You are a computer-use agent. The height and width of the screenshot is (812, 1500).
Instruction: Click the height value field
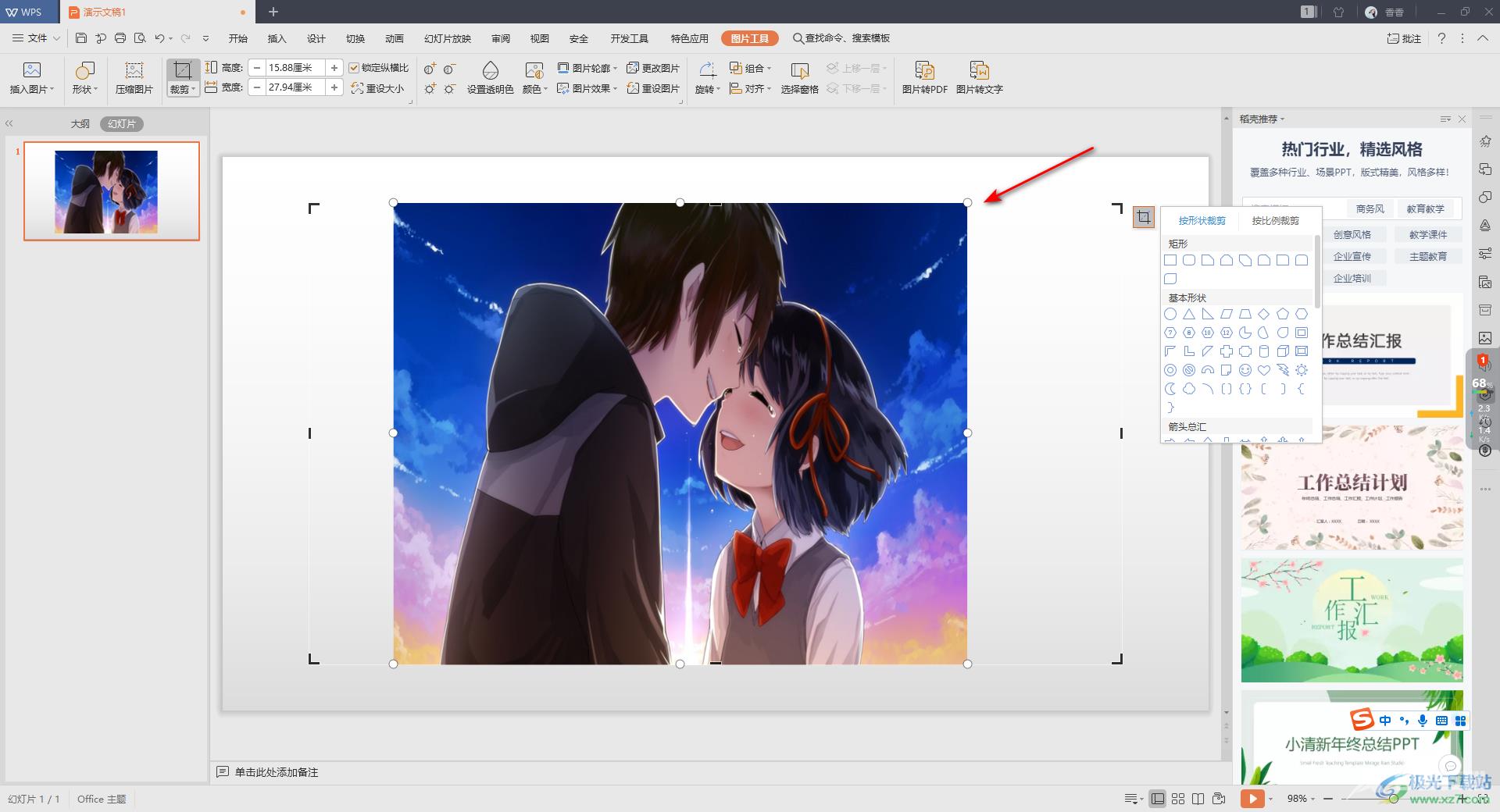[295, 68]
